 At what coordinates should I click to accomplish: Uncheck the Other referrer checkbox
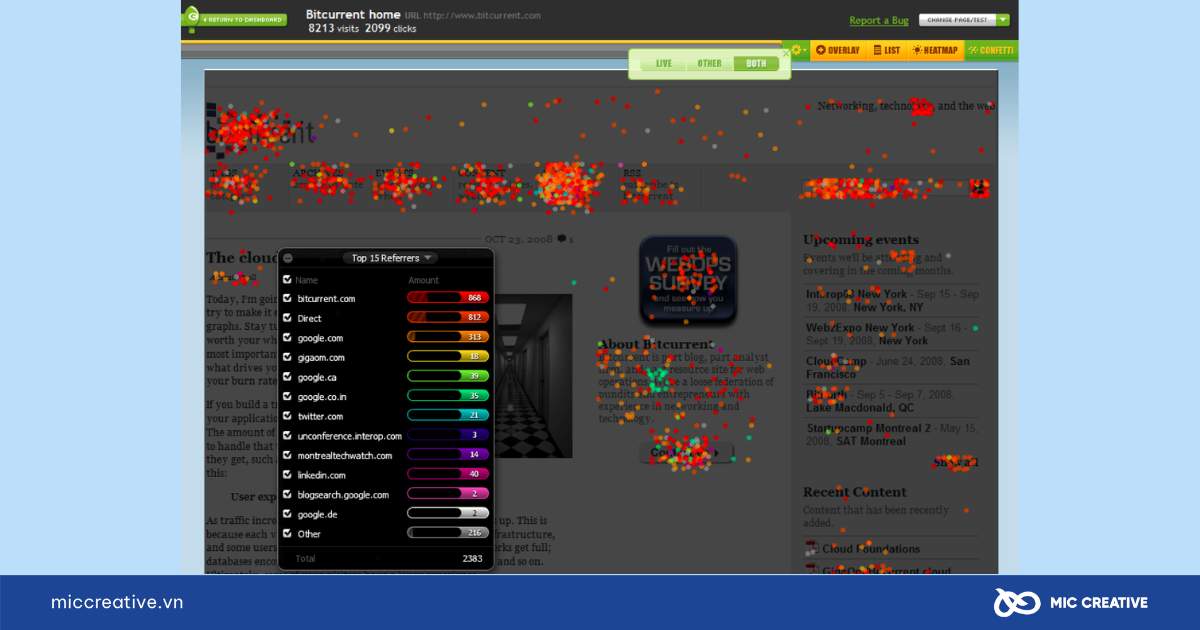click(288, 534)
